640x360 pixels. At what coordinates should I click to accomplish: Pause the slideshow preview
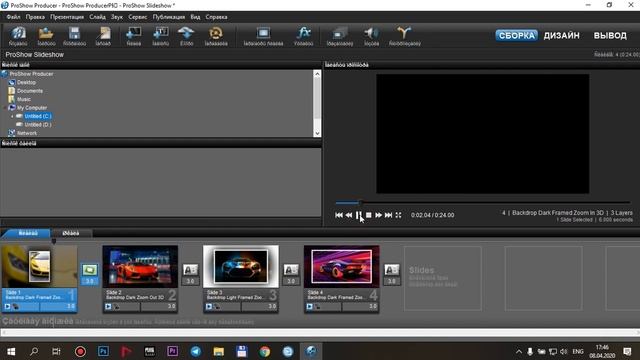(358, 215)
